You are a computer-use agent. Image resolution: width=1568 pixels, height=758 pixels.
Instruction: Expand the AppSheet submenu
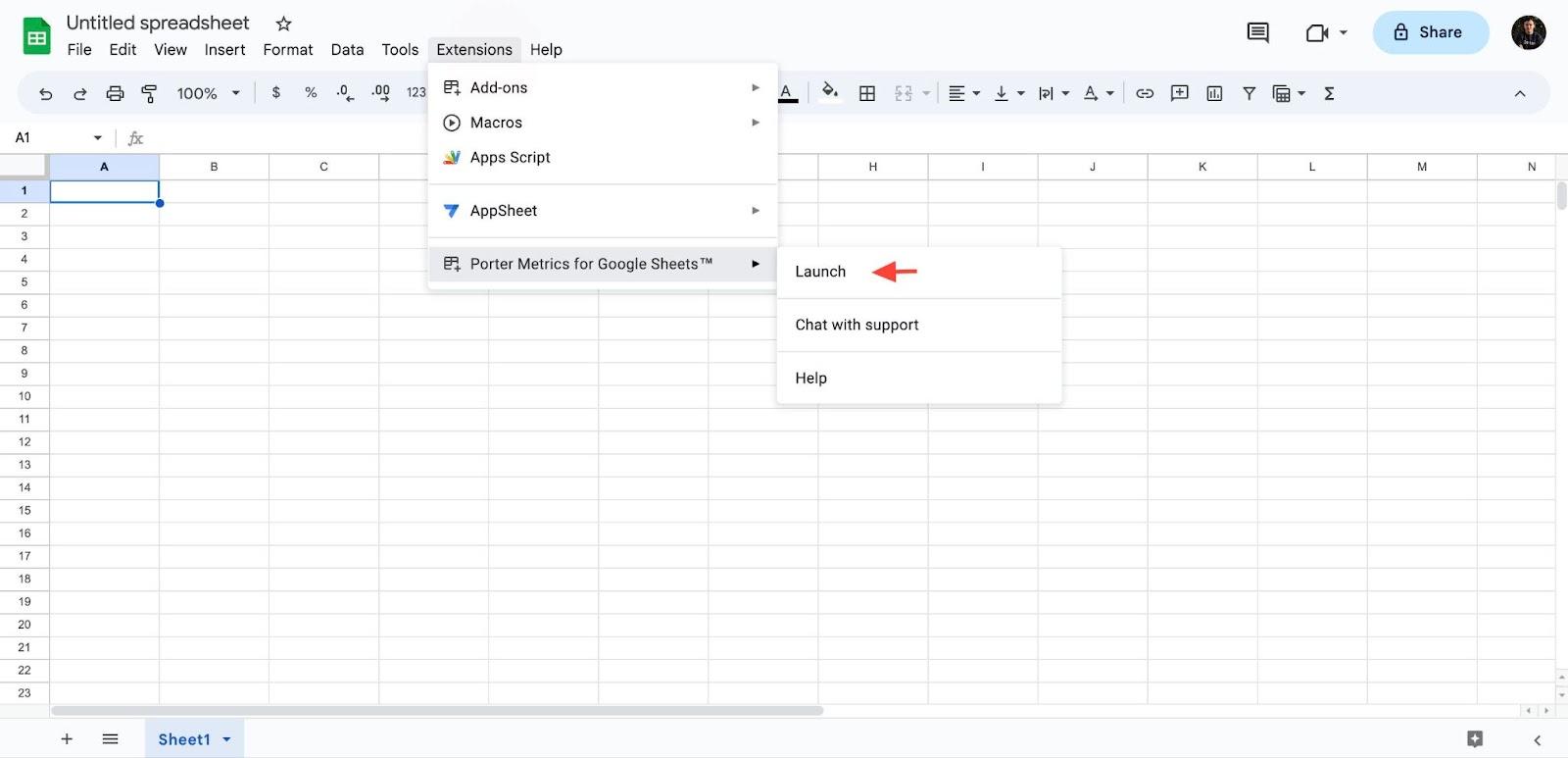click(603, 210)
